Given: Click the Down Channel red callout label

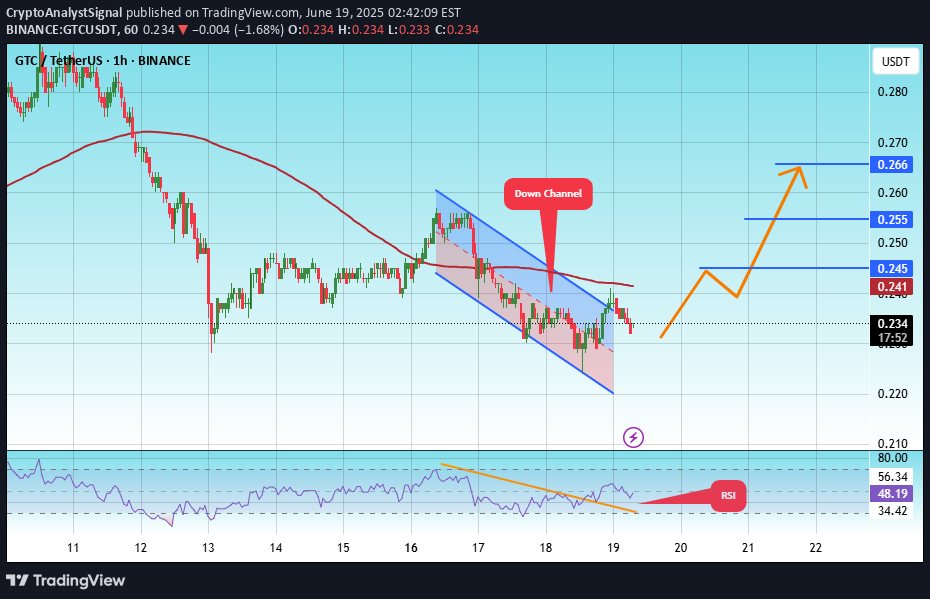Looking at the screenshot, I should click(548, 193).
